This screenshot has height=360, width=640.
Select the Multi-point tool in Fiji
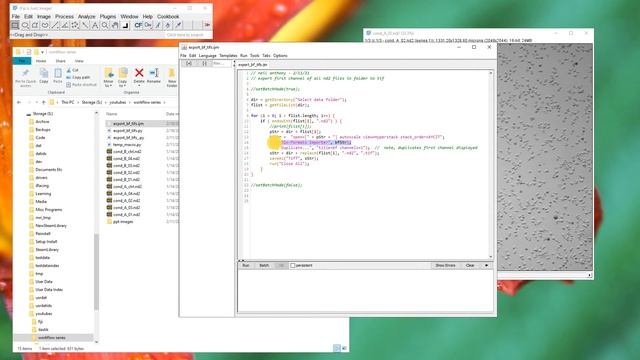(75, 25)
